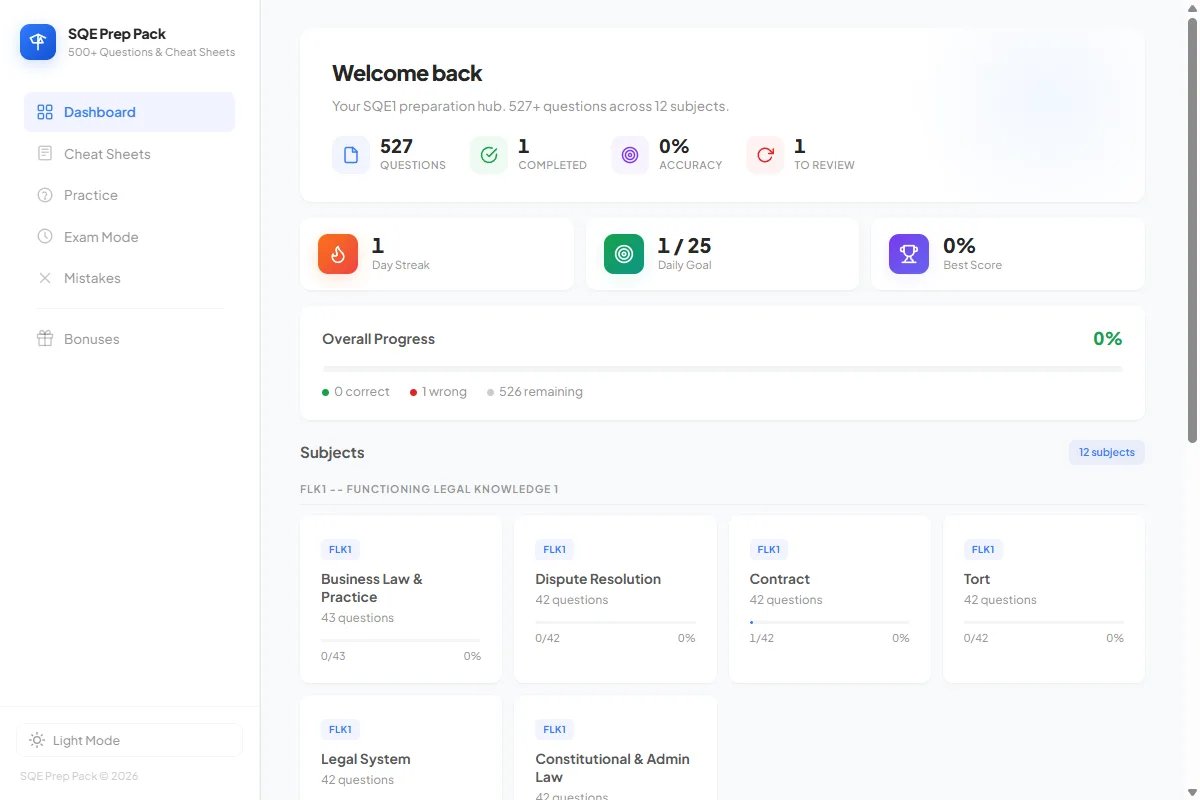Click the Day Streak stat card
1200x800 pixels.
437,254
